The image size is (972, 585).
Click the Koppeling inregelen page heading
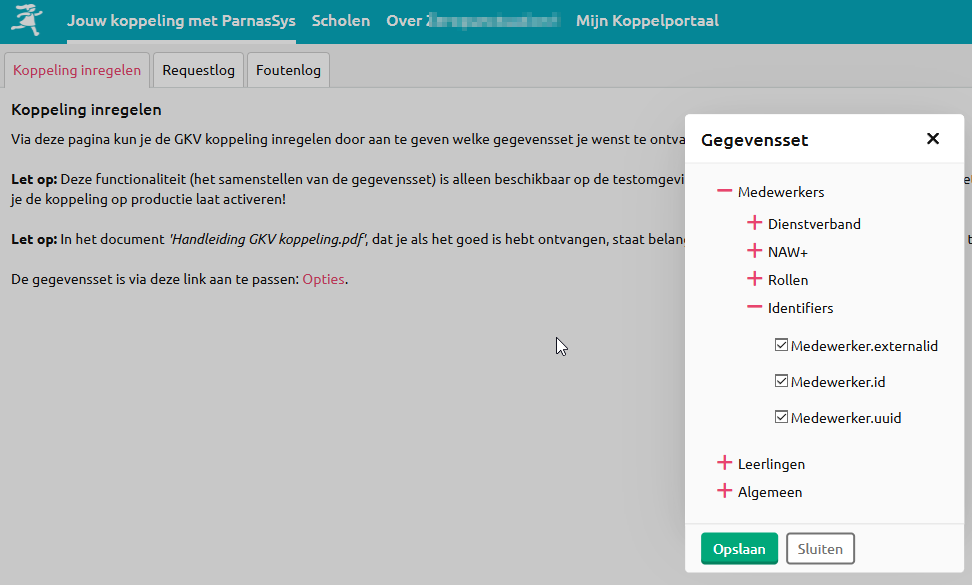point(86,110)
